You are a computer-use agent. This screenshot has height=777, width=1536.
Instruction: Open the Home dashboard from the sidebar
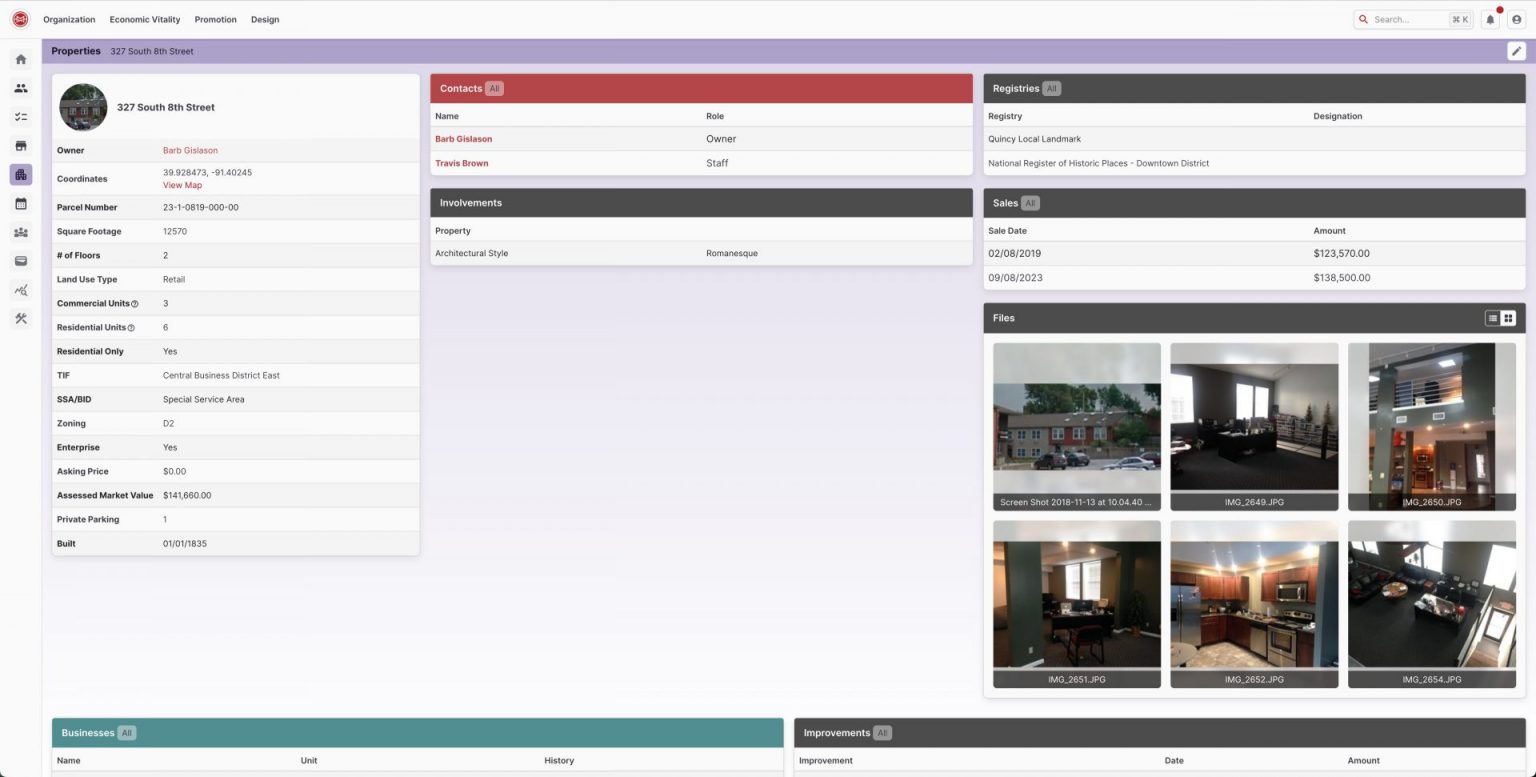click(x=20, y=59)
